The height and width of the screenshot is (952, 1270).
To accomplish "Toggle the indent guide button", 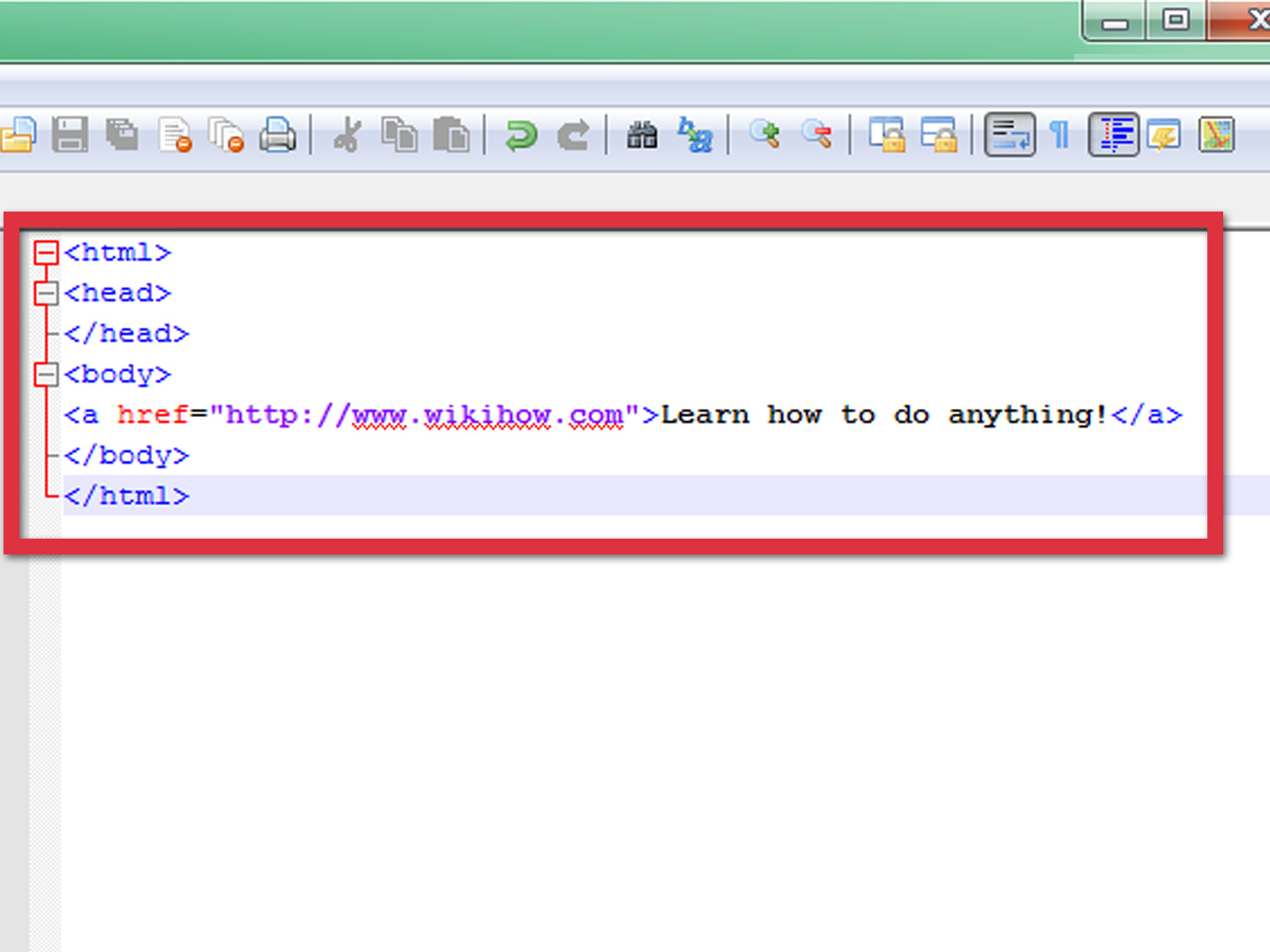I will pos(1114,135).
